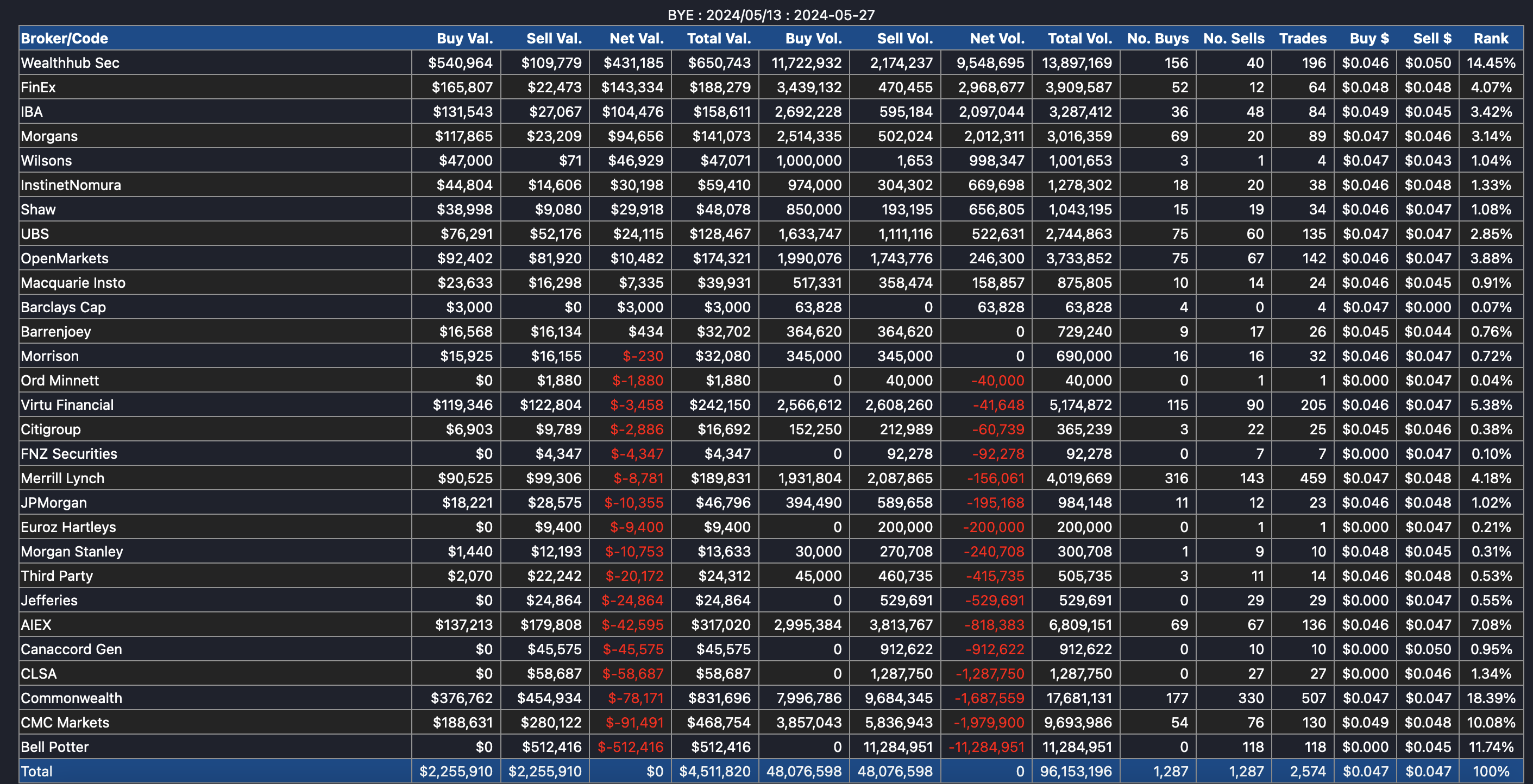Screen dimensions: 1533x784
Task: Click the Sell Val. column header
Action: pyautogui.click(x=554, y=39)
